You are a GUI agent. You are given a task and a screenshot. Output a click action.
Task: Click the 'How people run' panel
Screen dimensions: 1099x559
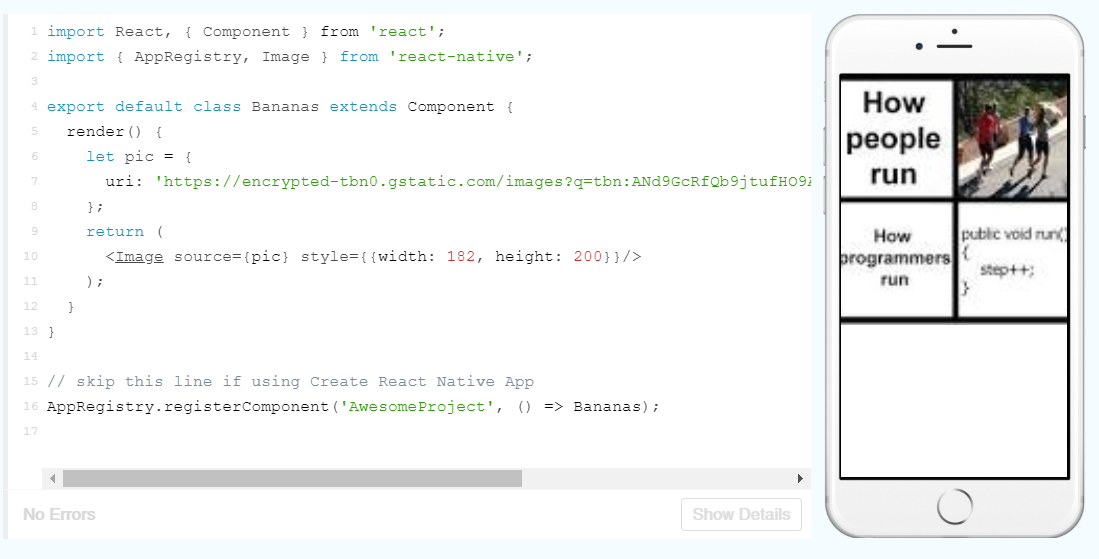click(895, 138)
